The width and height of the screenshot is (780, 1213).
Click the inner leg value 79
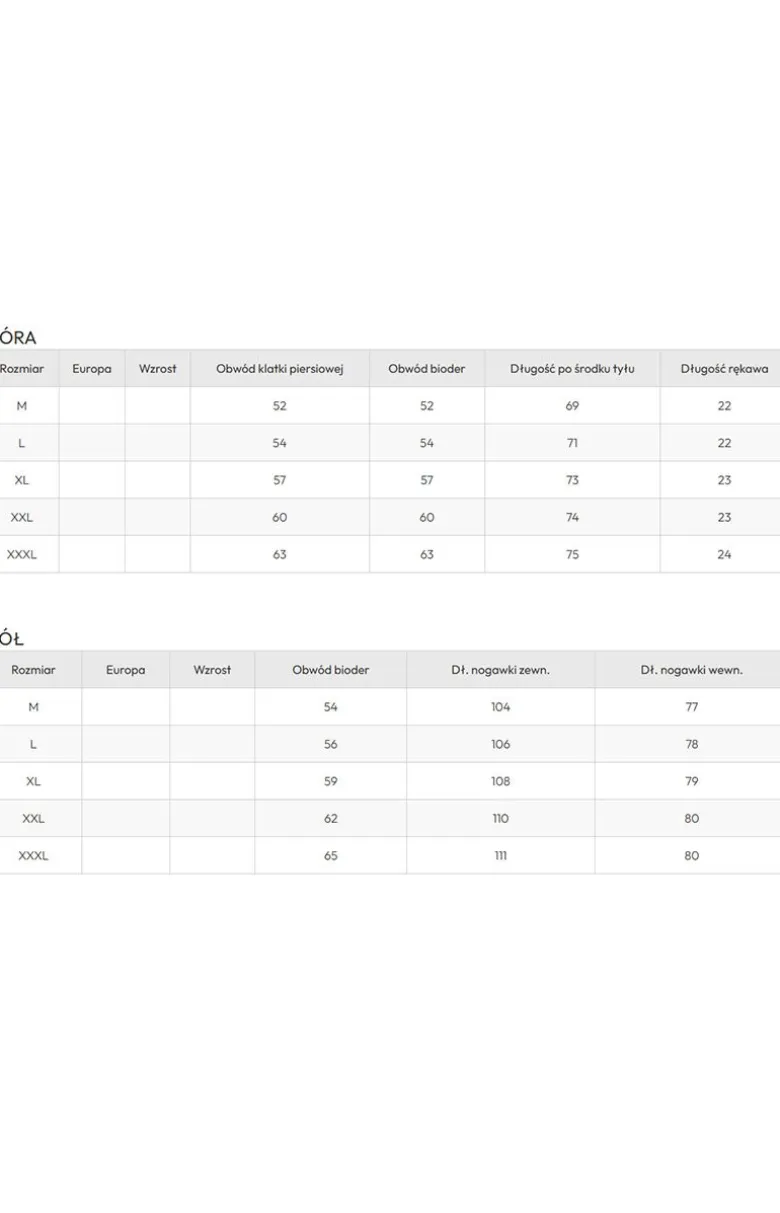tap(692, 781)
